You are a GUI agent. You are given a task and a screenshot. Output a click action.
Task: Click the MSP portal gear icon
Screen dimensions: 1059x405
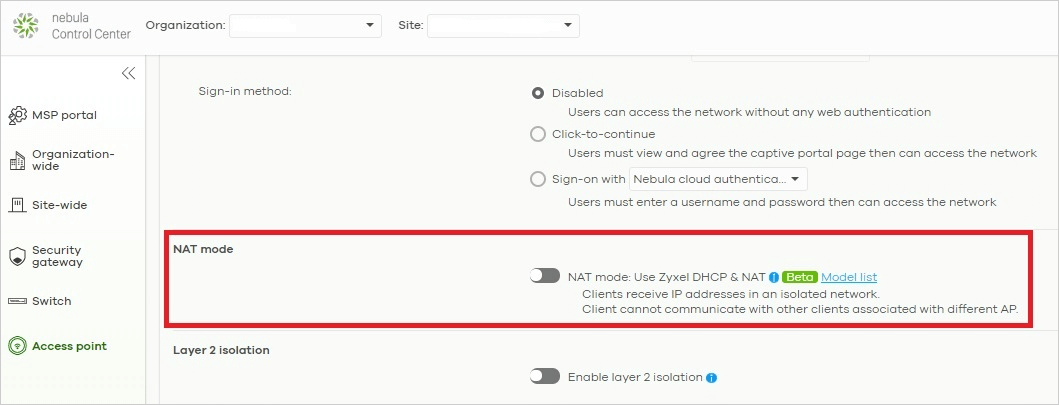coord(17,115)
